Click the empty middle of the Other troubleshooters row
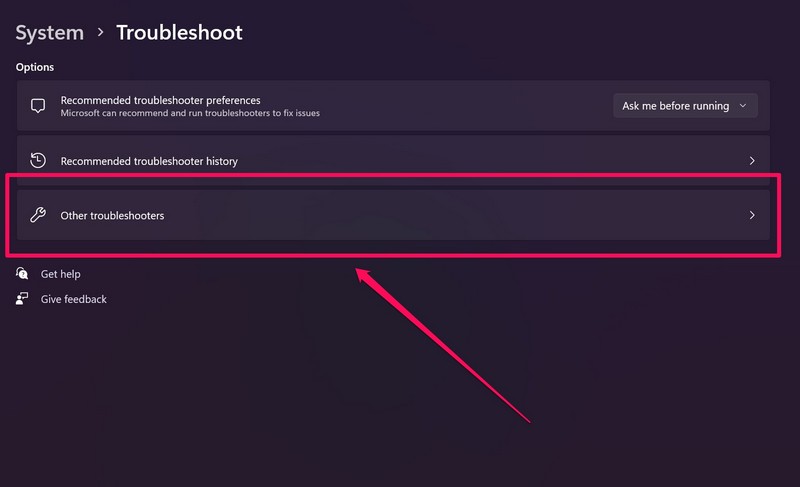This screenshot has width=800, height=487. click(450, 215)
